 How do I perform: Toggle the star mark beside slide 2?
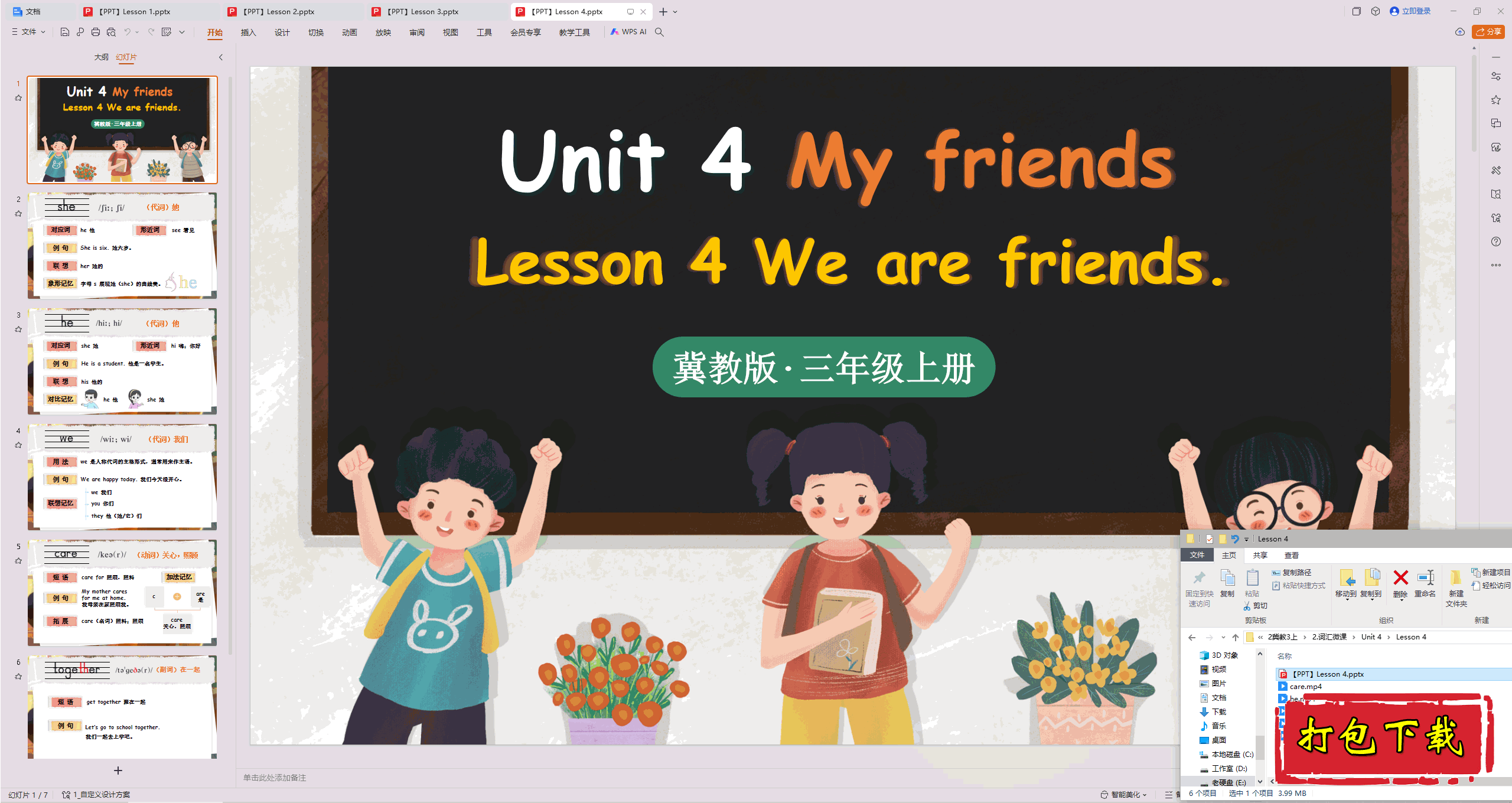tap(18, 214)
